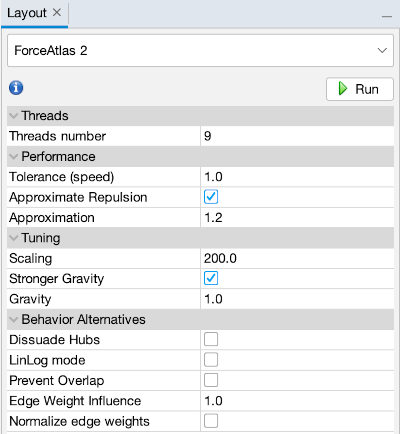Run the ForceAtlas 2 layout
Screen dimensions: 400x434
[360, 89]
